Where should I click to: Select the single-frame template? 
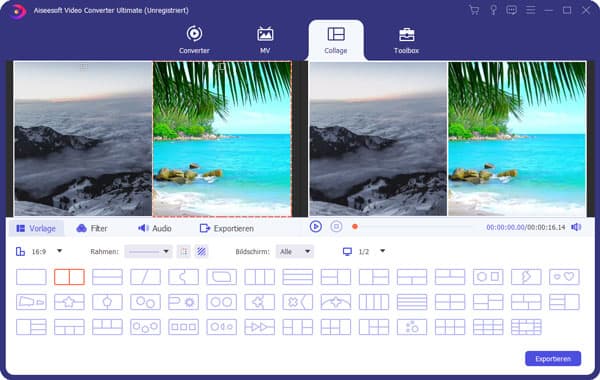(x=31, y=277)
